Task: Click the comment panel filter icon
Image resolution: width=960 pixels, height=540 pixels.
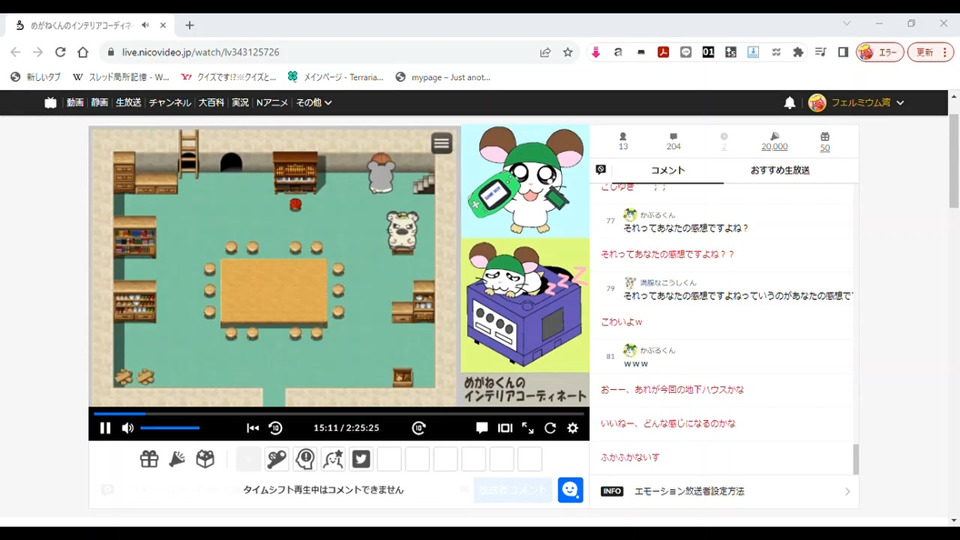Action: [601, 170]
